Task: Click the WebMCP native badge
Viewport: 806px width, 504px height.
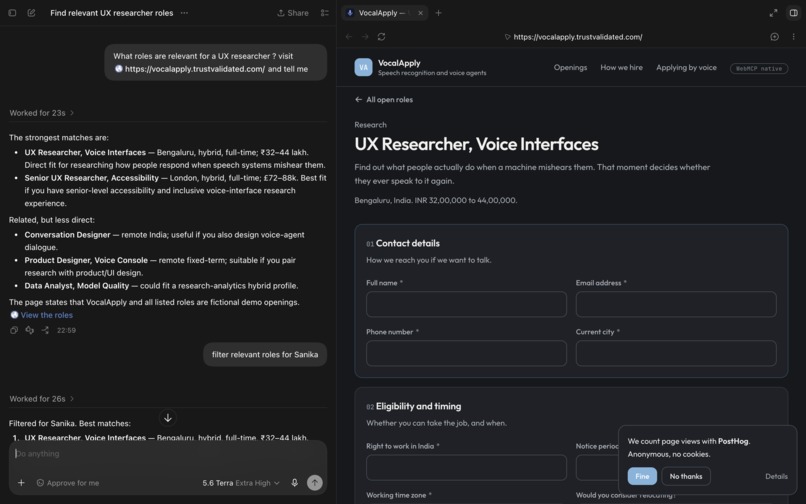Action: (x=759, y=68)
